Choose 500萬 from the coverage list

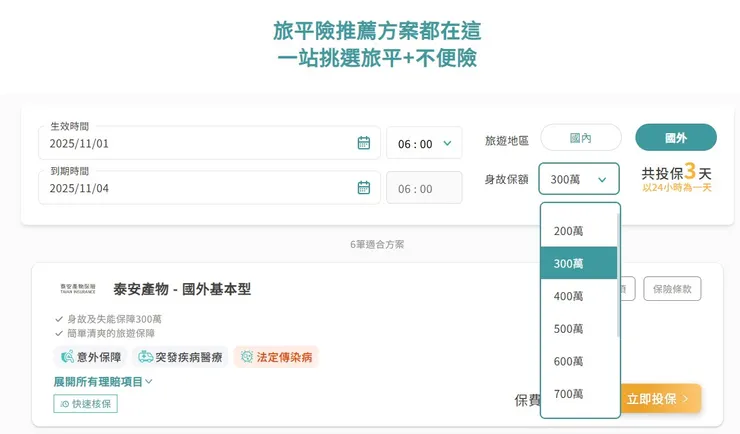point(579,328)
